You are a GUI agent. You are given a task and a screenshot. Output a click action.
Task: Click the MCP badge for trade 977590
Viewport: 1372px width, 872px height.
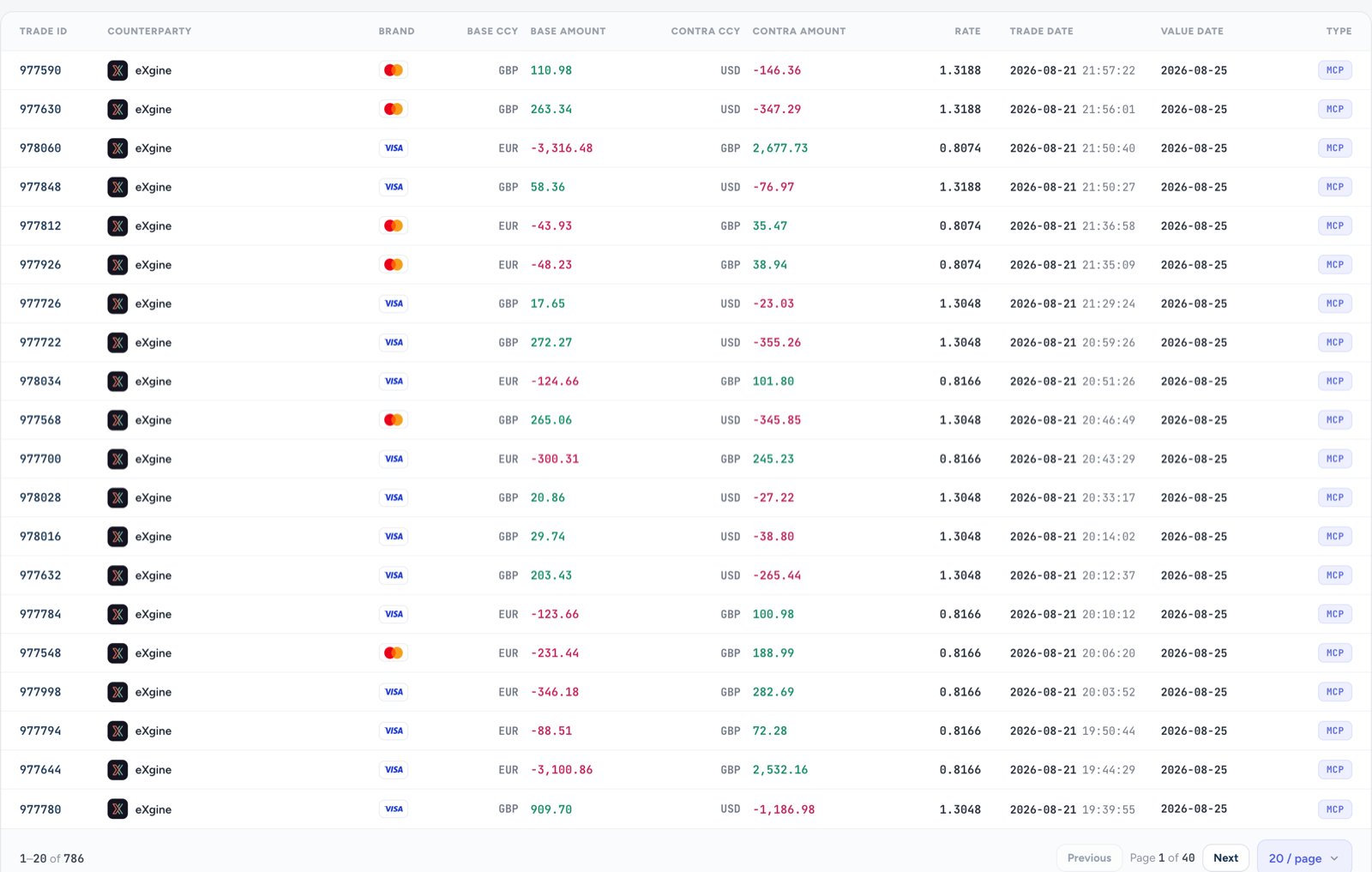(1335, 70)
